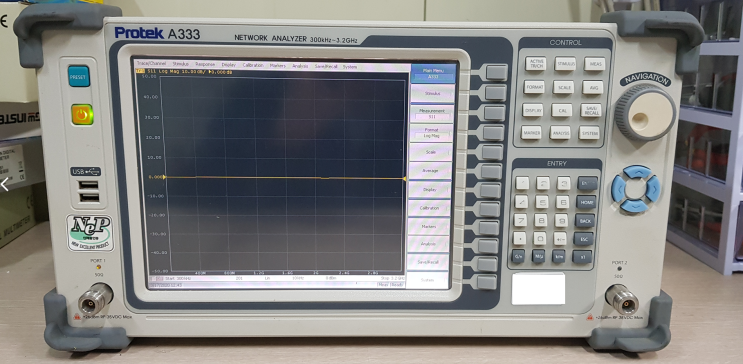Click the NeP new excellent product sticker

90,233
